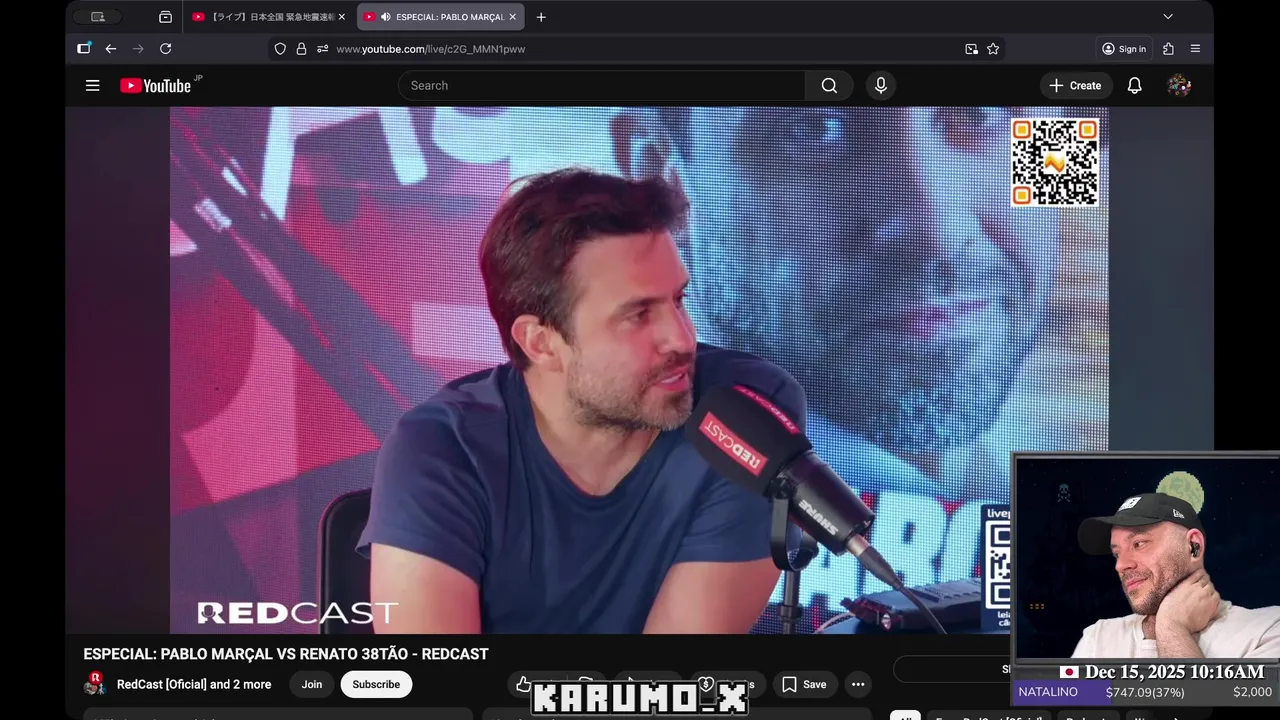Open the YouTube hamburger guide menu
Viewport: 1280px width, 720px height.
coord(92,86)
